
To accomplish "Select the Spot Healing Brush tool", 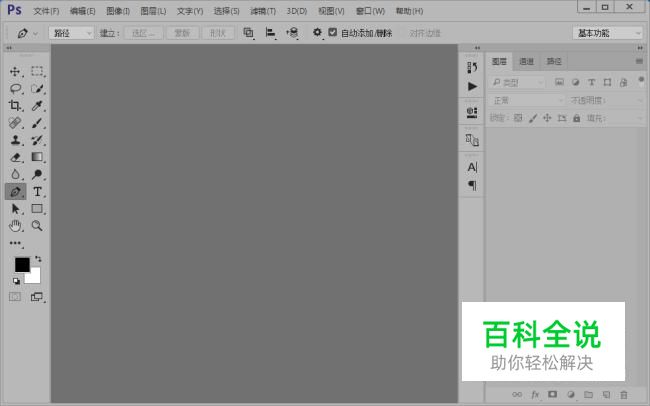I will pyautogui.click(x=15, y=123).
